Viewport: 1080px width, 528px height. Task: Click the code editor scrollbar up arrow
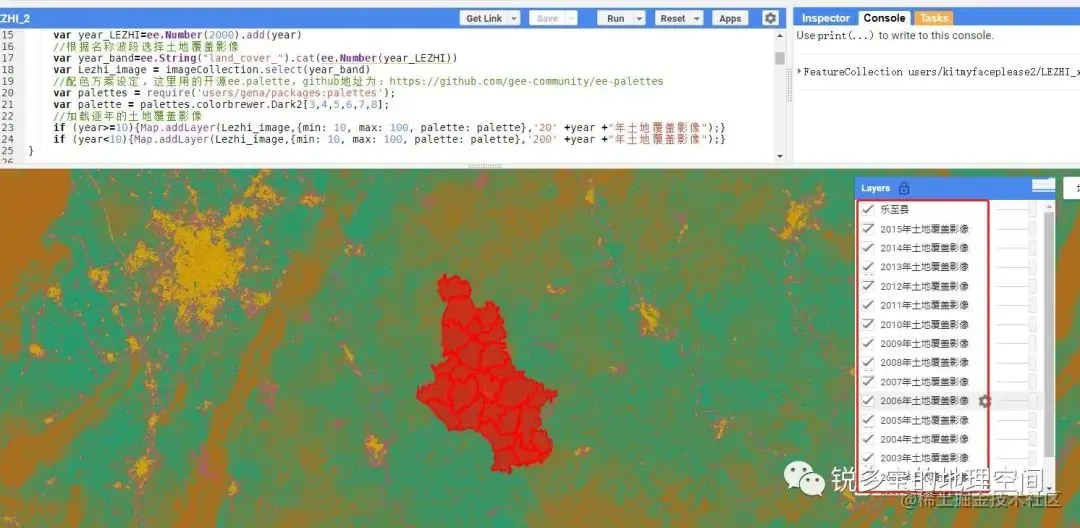tap(780, 35)
